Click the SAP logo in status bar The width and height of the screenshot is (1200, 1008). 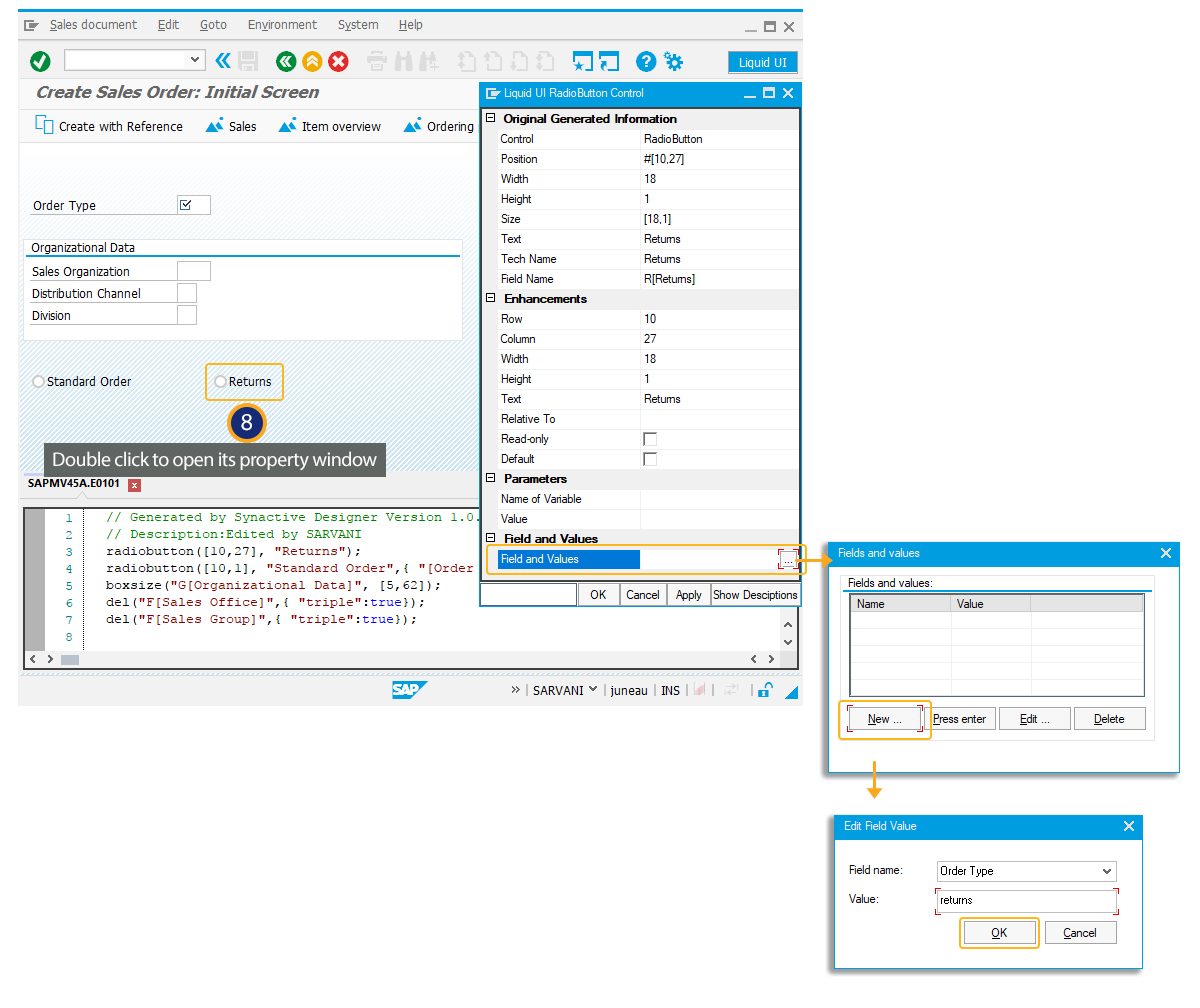[x=409, y=690]
